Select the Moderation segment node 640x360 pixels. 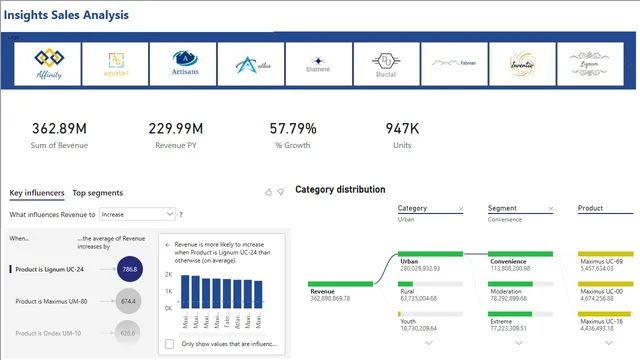click(520, 291)
